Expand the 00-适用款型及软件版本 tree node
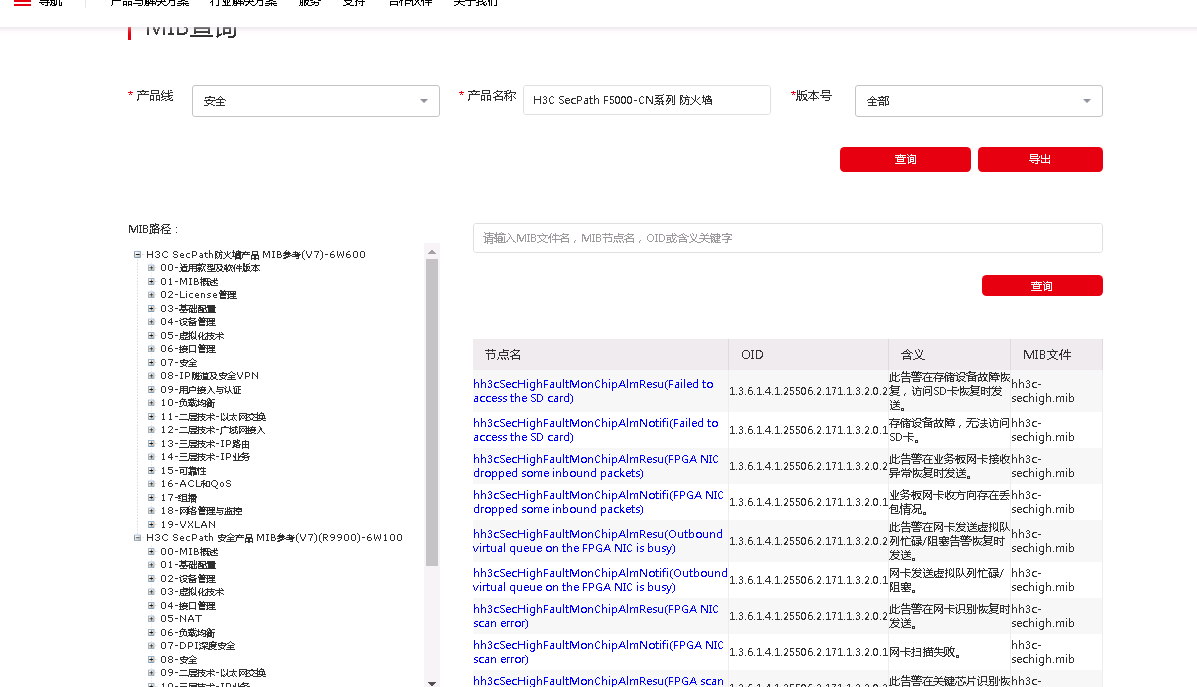 [x=151, y=268]
